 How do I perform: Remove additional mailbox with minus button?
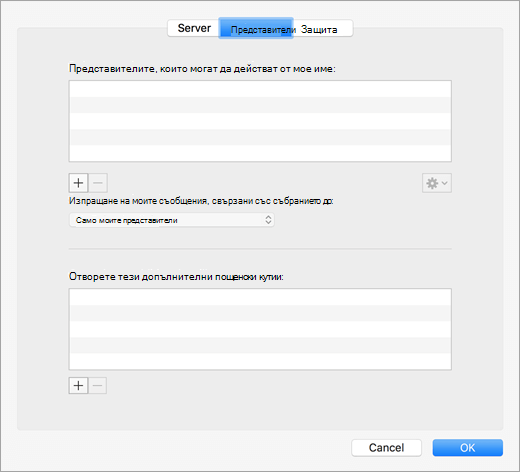click(x=97, y=386)
